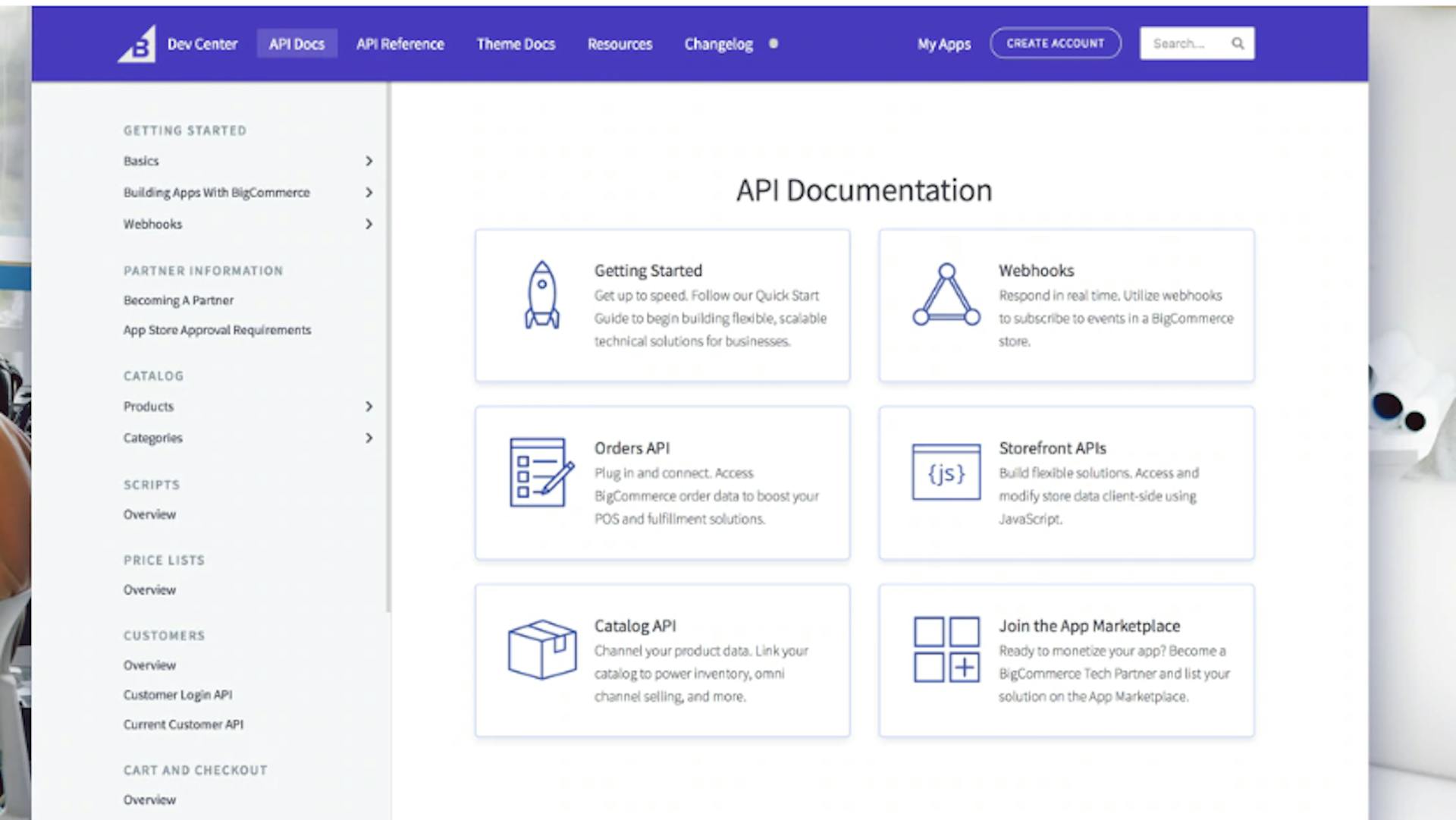Click the Changelog notification dot

pos(773,44)
